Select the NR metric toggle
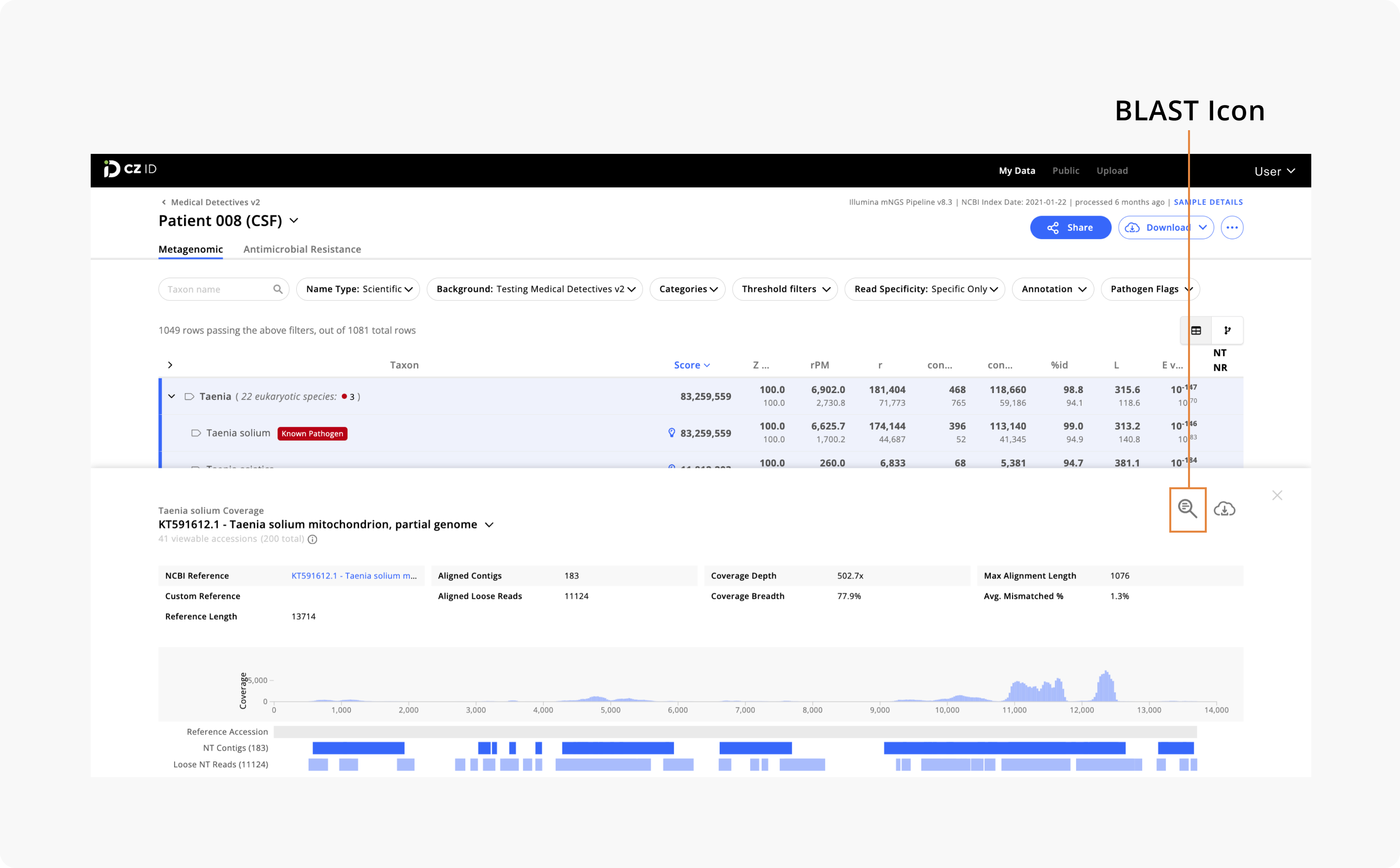This screenshot has height=868, width=1400. point(1220,367)
